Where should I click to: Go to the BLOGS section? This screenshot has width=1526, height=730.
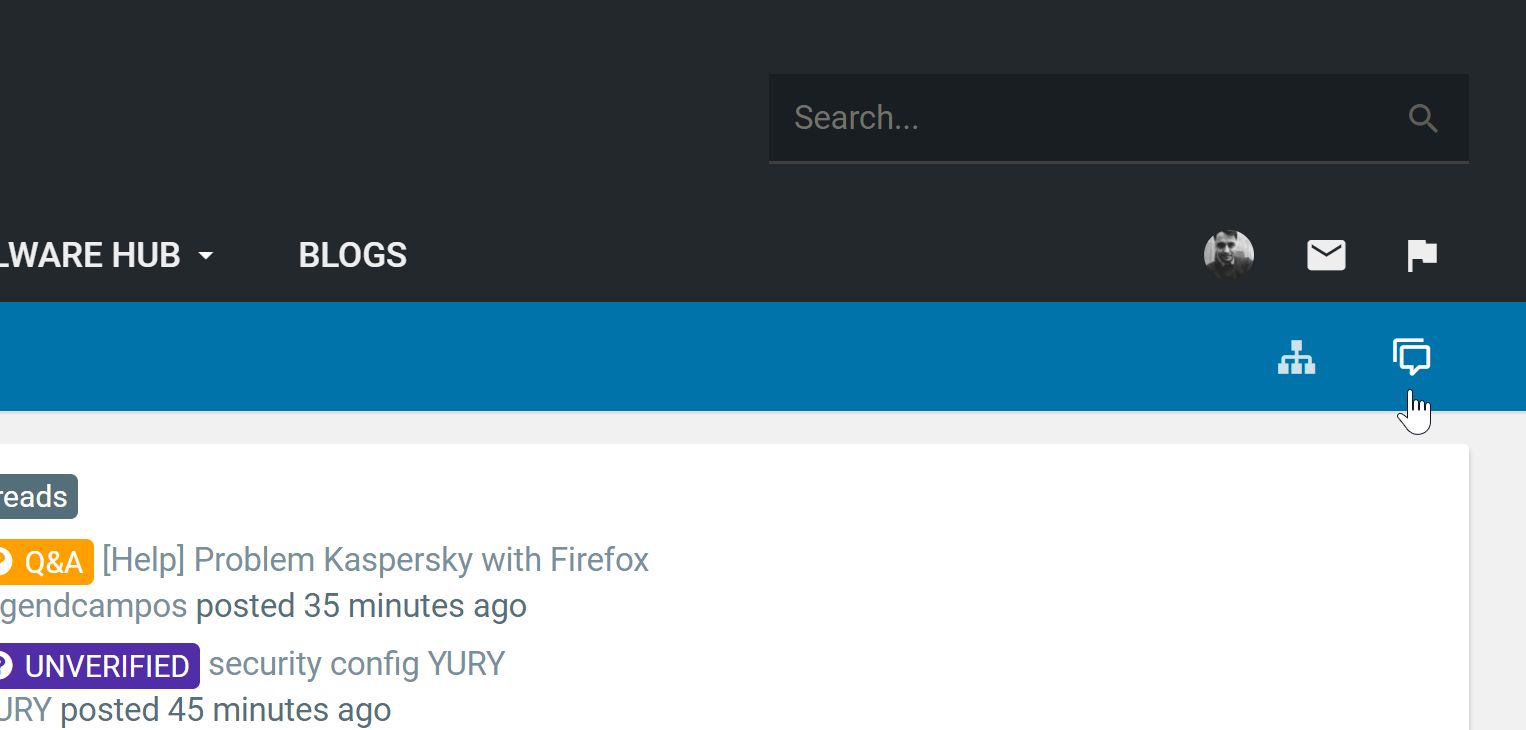click(352, 256)
